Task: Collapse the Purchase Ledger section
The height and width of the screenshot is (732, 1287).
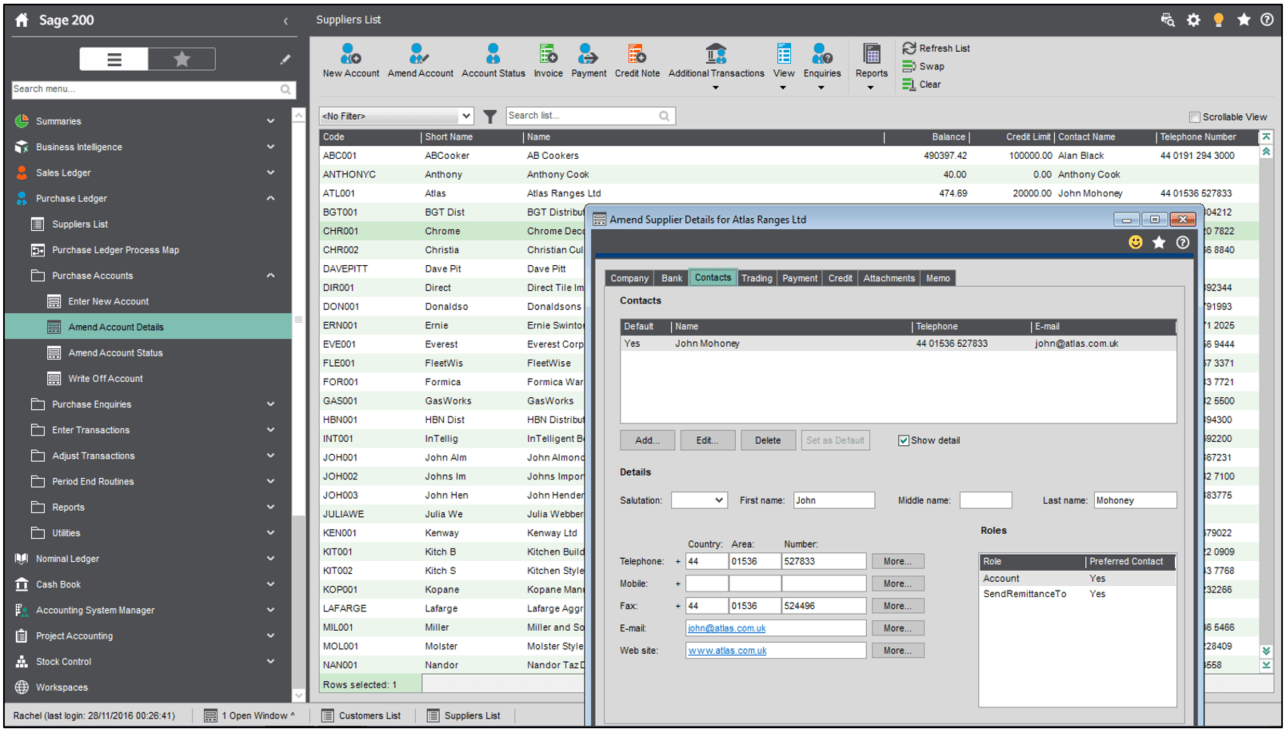Action: click(271, 199)
